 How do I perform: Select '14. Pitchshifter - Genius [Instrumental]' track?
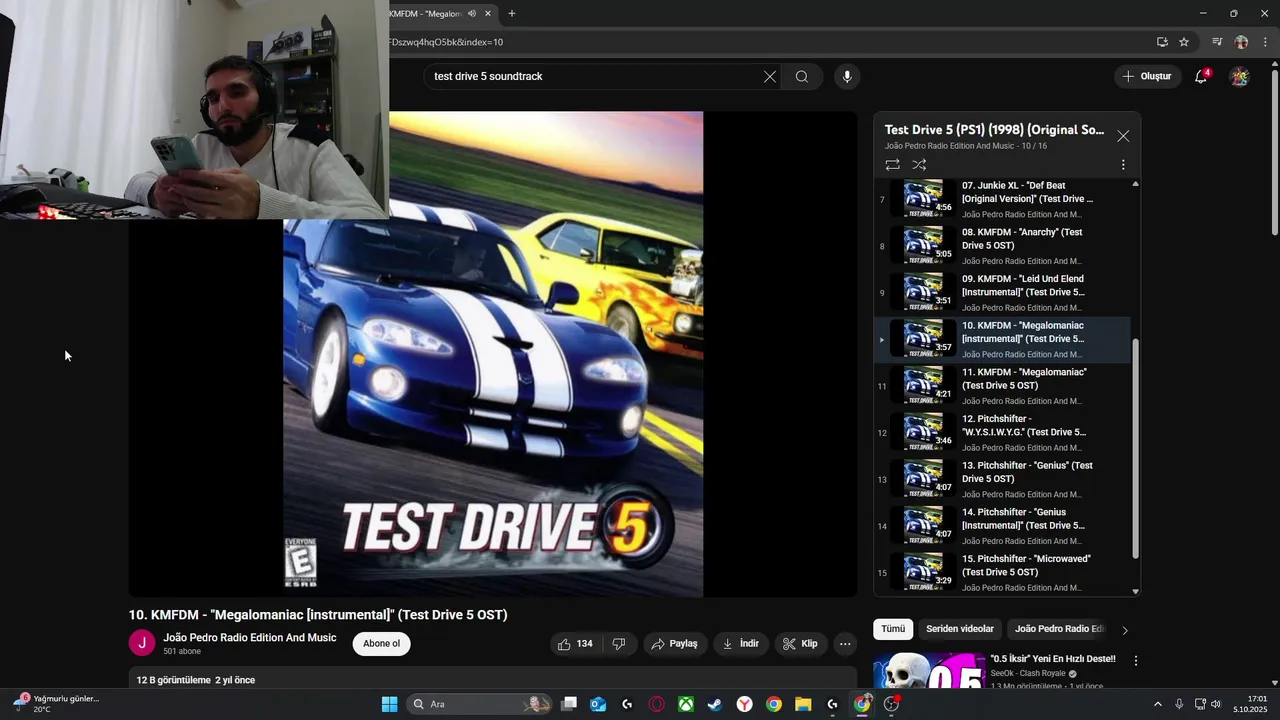tap(1003, 526)
